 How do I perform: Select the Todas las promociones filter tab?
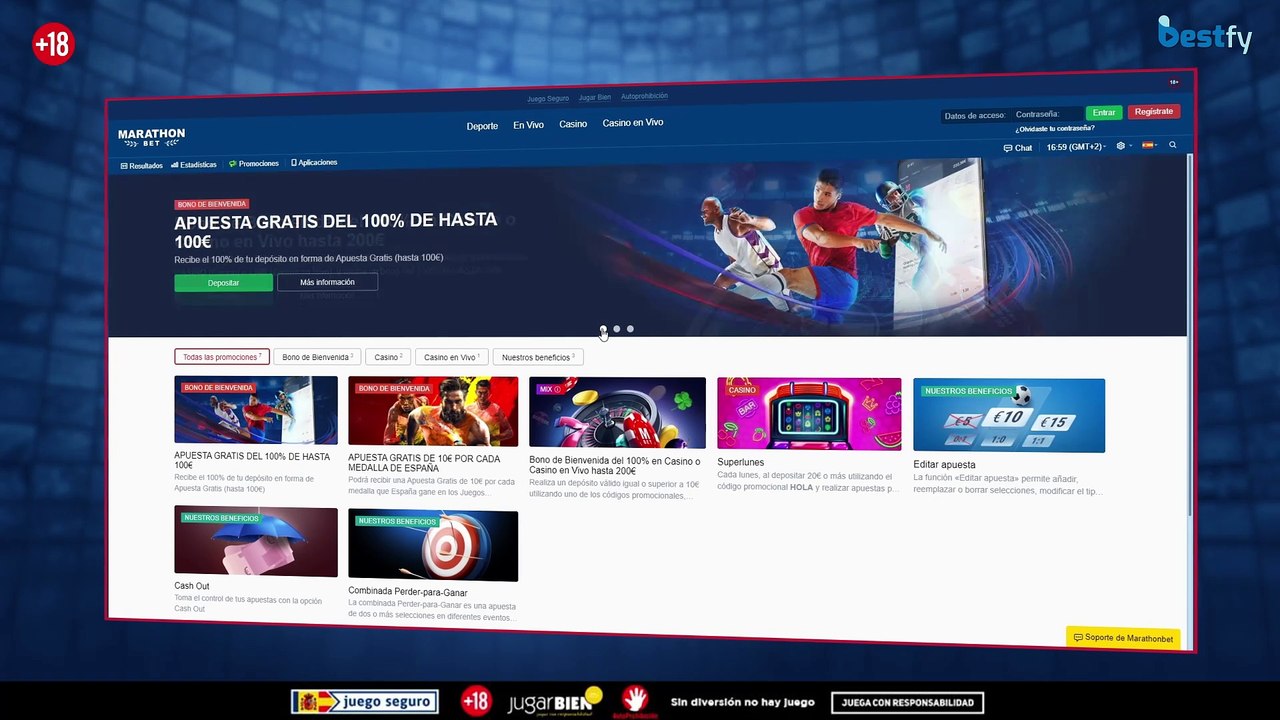[222, 357]
